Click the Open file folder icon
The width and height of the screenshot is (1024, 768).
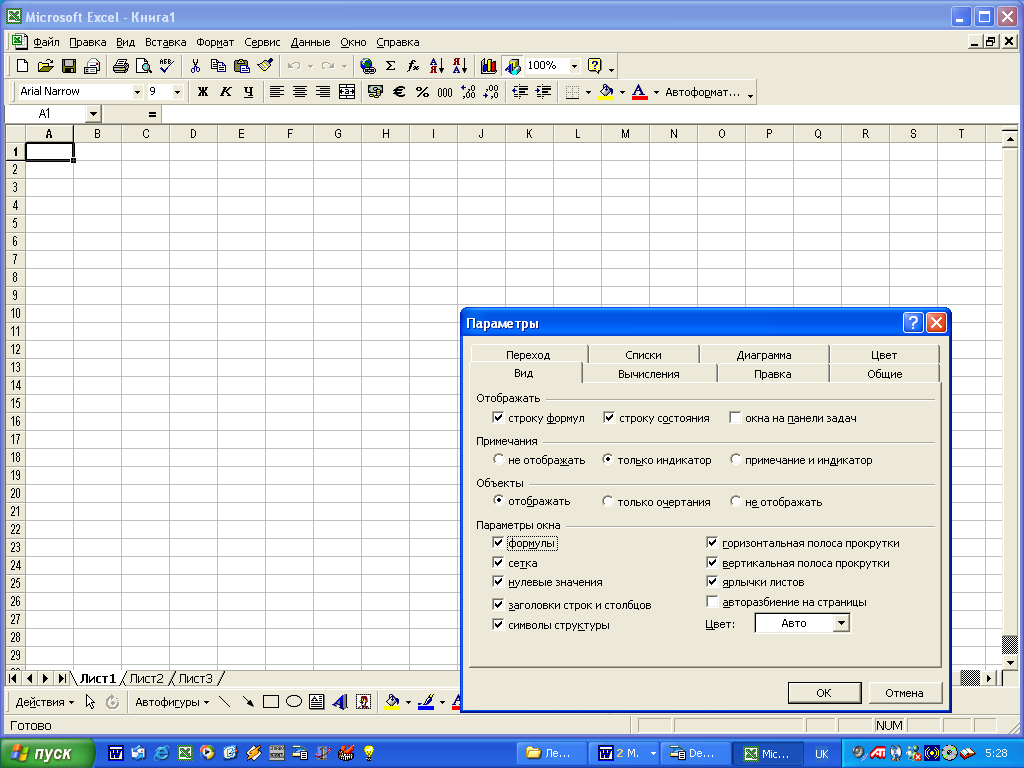[x=45, y=65]
